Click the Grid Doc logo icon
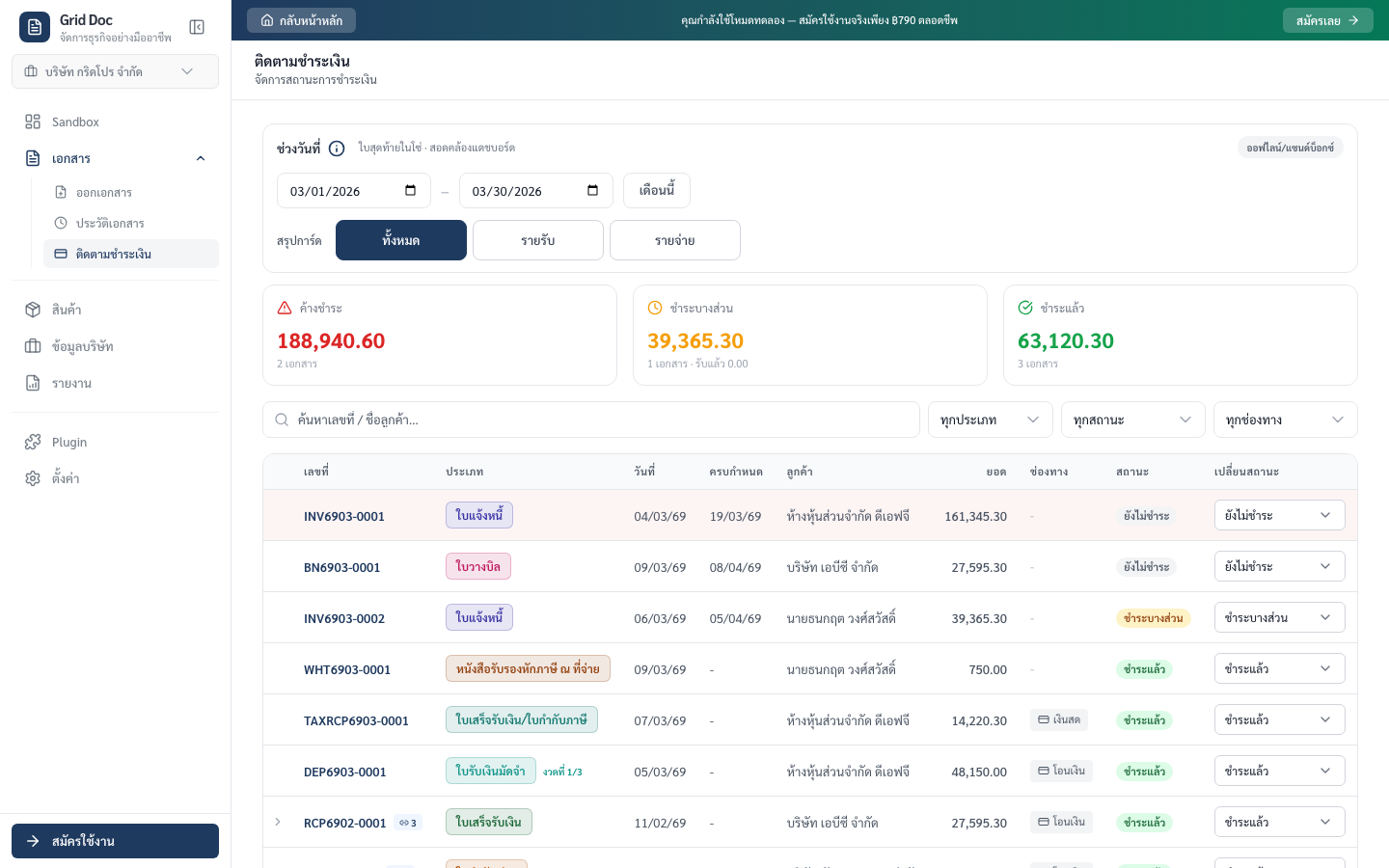 (35, 27)
